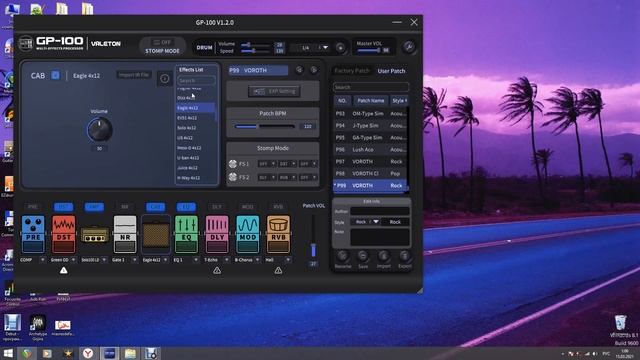Enable the NR module toggle
The image size is (640, 360).
(124, 207)
